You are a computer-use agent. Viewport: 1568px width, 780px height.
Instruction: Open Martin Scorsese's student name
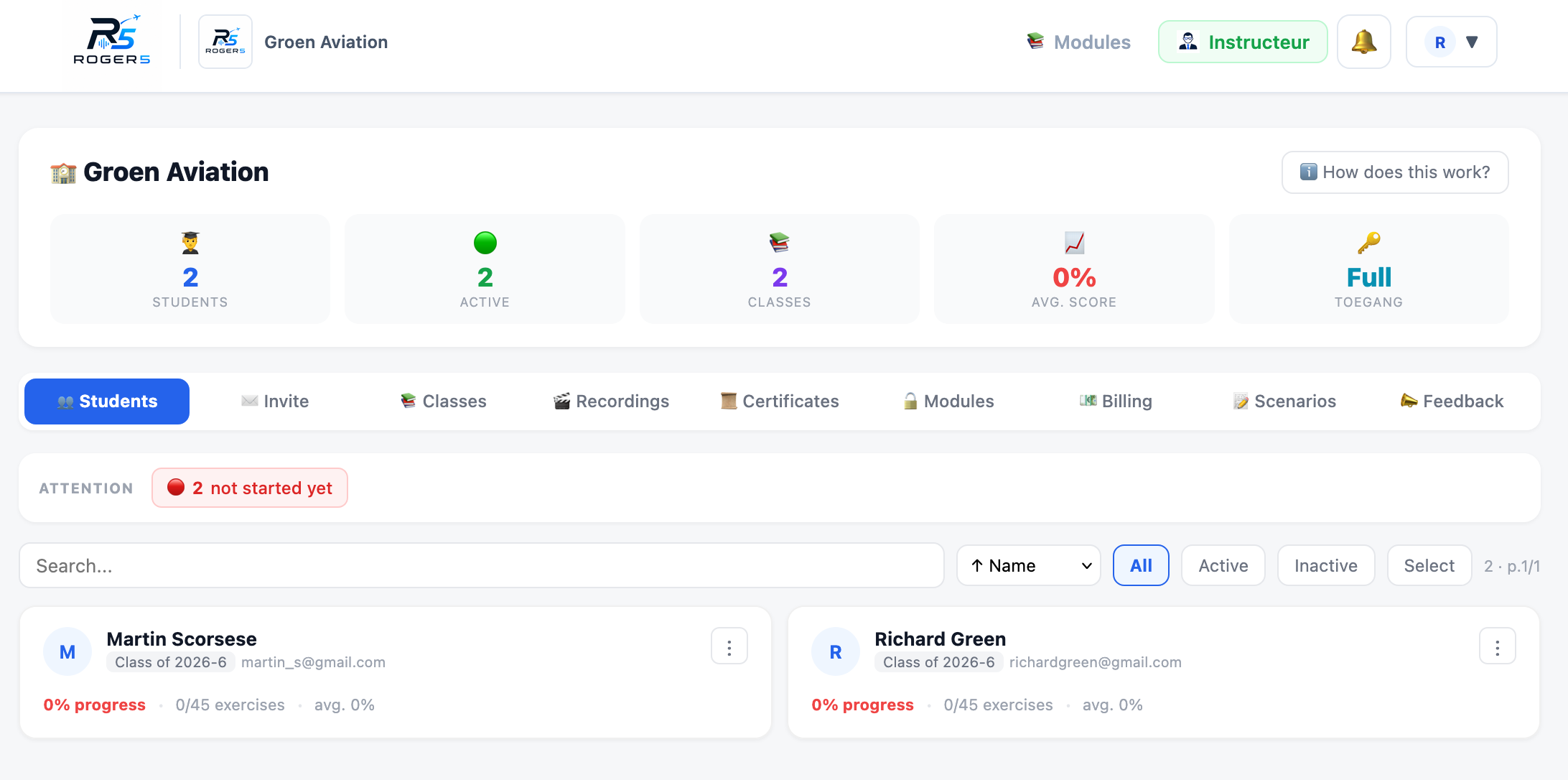point(182,639)
